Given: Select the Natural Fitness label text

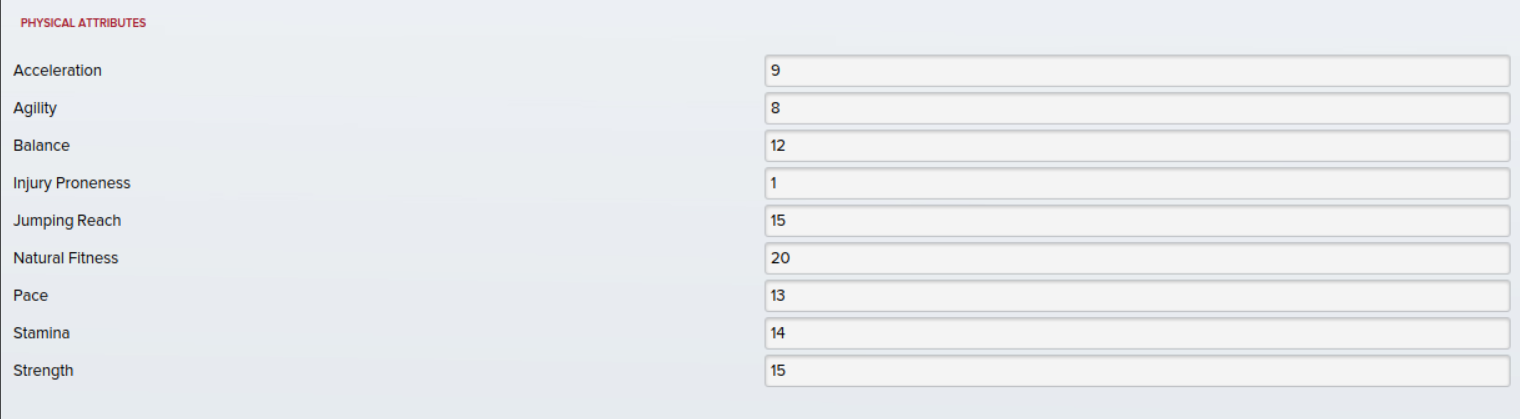Looking at the screenshot, I should tap(66, 258).
